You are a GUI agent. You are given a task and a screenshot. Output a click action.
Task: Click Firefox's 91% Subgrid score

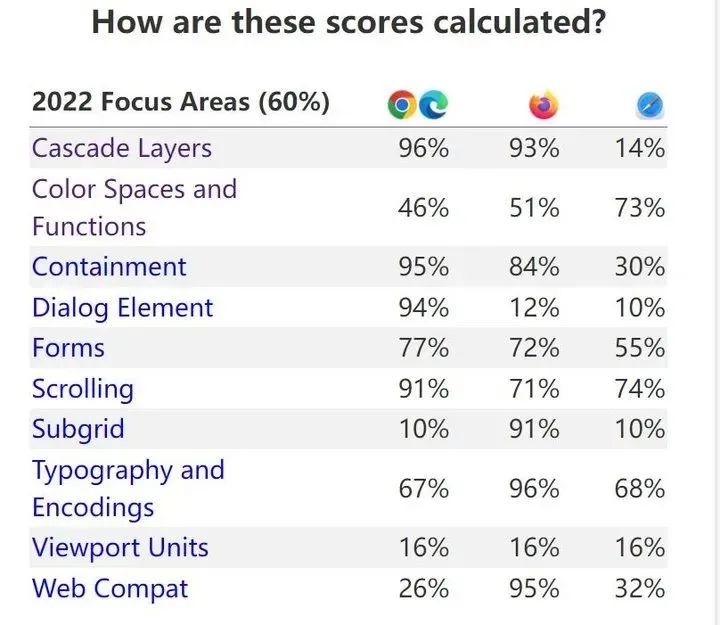(533, 429)
